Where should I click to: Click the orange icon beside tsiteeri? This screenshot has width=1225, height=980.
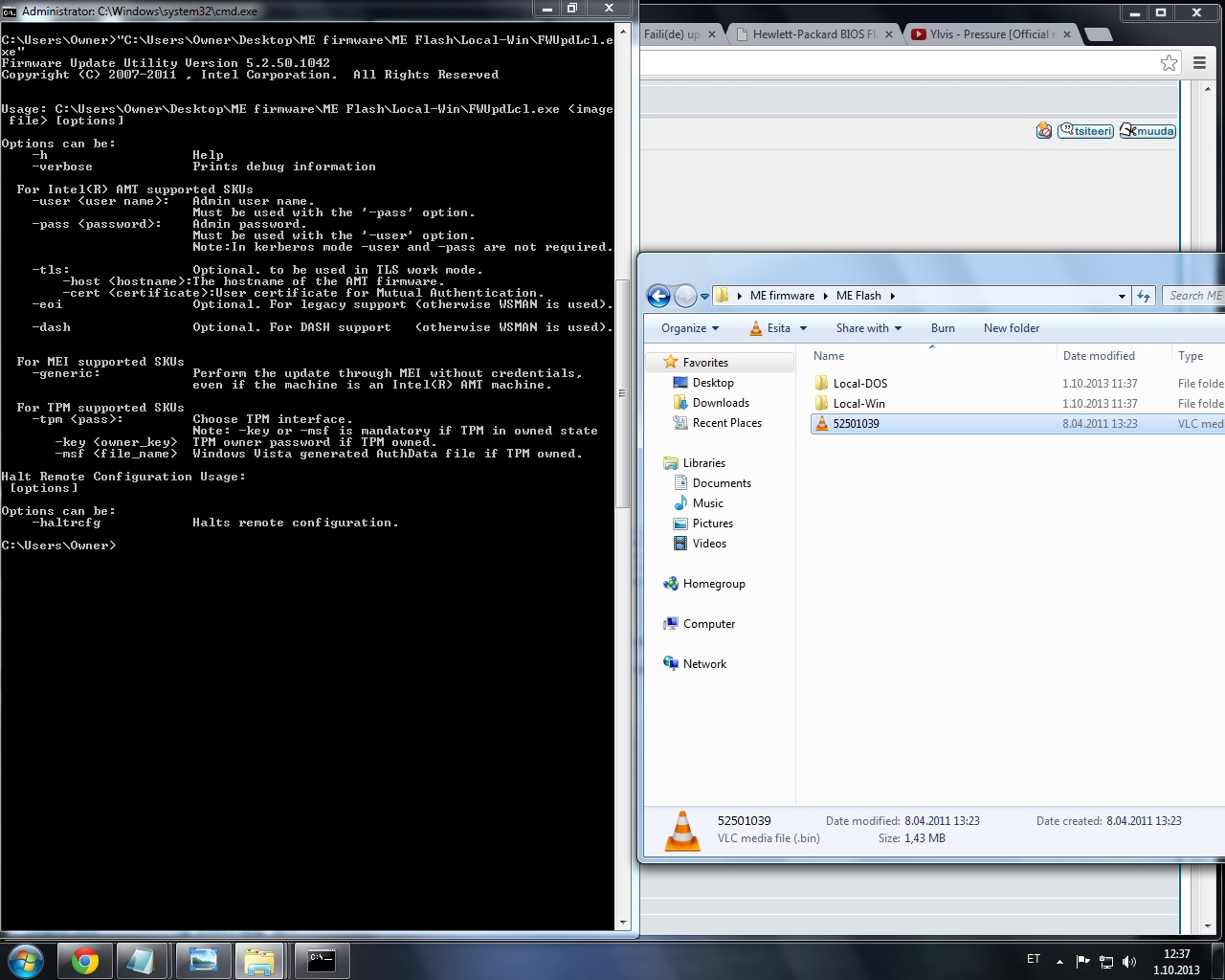click(1044, 131)
